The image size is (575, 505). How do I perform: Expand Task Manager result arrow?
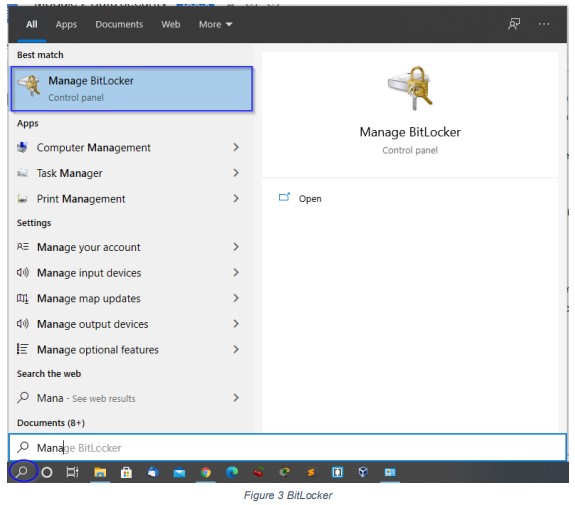(x=236, y=173)
